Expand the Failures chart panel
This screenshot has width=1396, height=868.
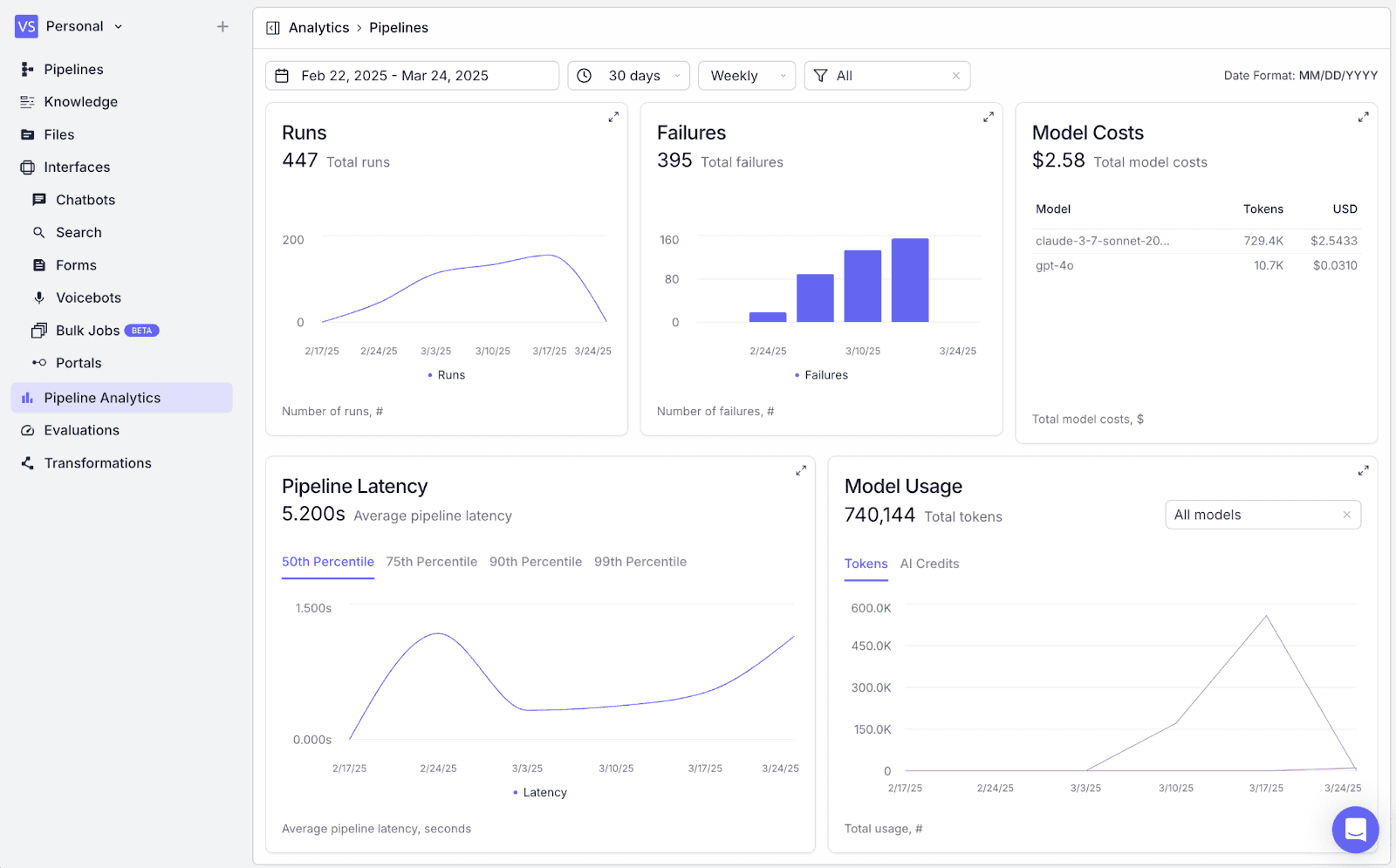tap(989, 117)
